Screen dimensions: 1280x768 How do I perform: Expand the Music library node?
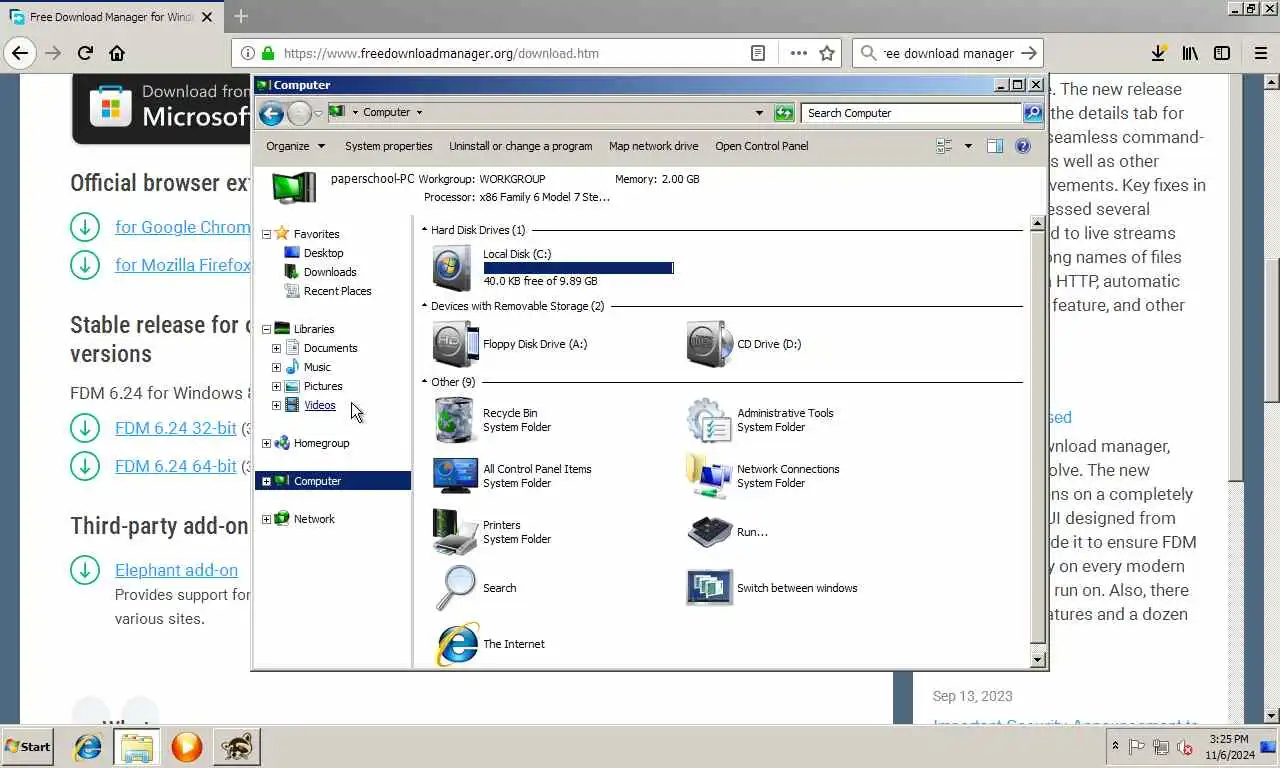[x=276, y=367]
